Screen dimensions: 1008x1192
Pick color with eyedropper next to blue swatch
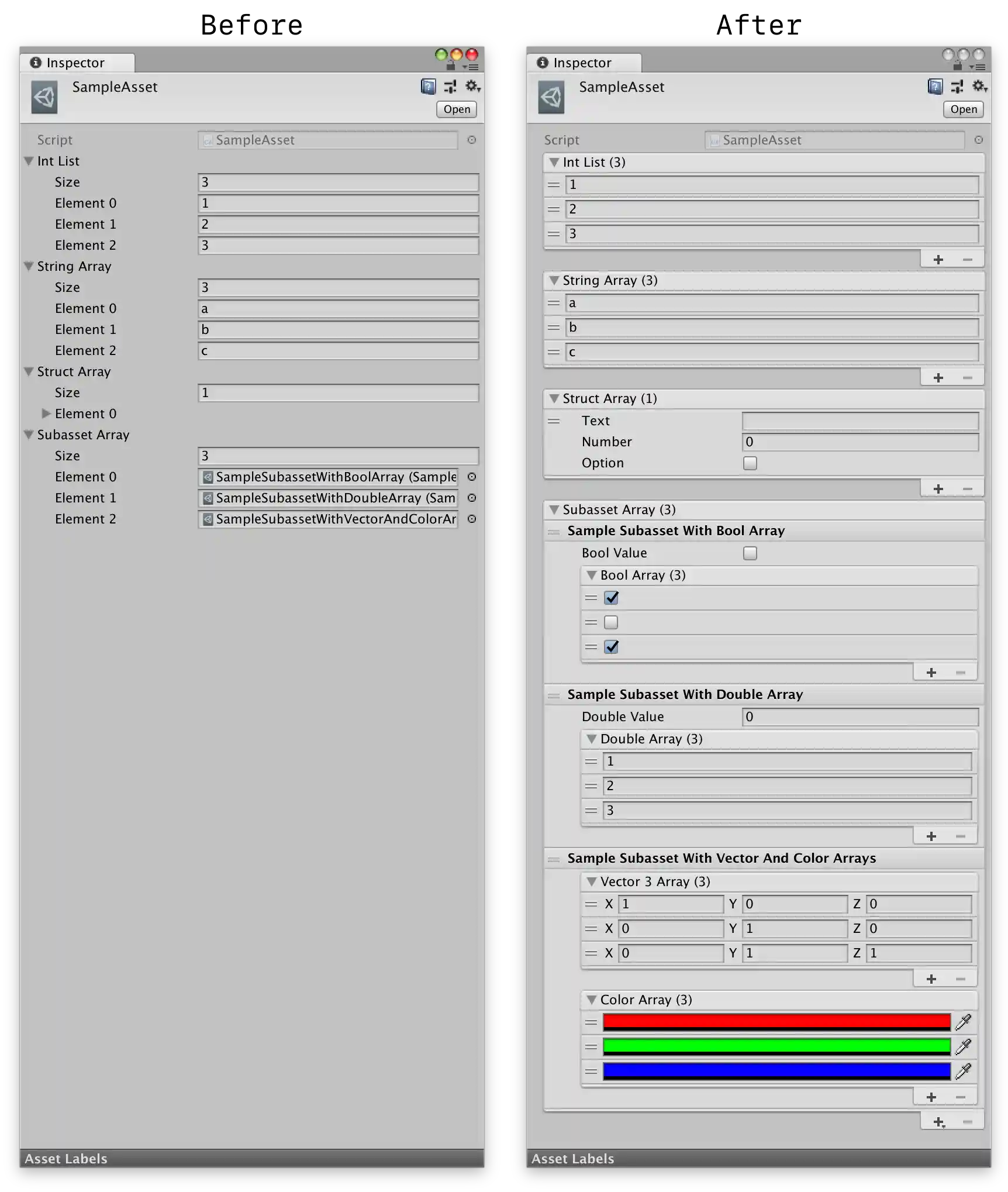click(963, 1071)
